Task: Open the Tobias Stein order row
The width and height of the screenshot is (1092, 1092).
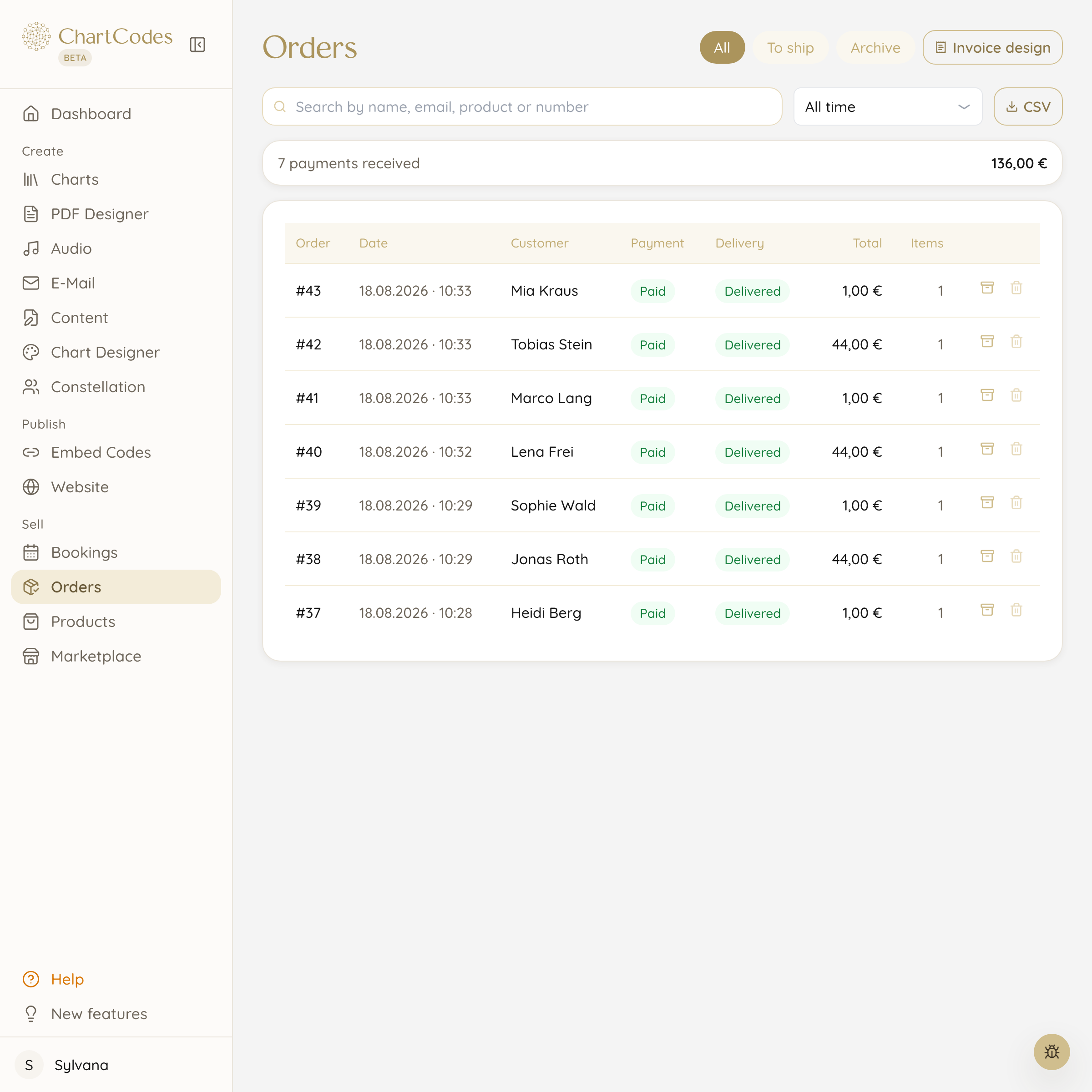Action: coord(662,344)
